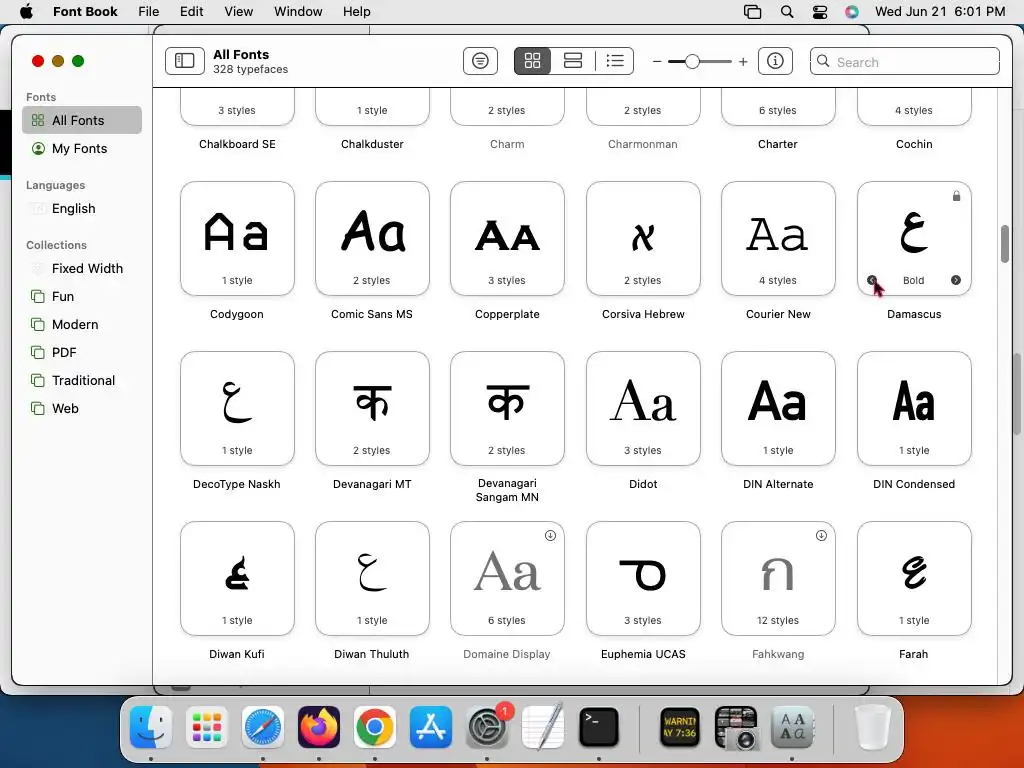Select the Corsiva Hebrew thumbnail
1024x768 pixels.
coord(643,238)
